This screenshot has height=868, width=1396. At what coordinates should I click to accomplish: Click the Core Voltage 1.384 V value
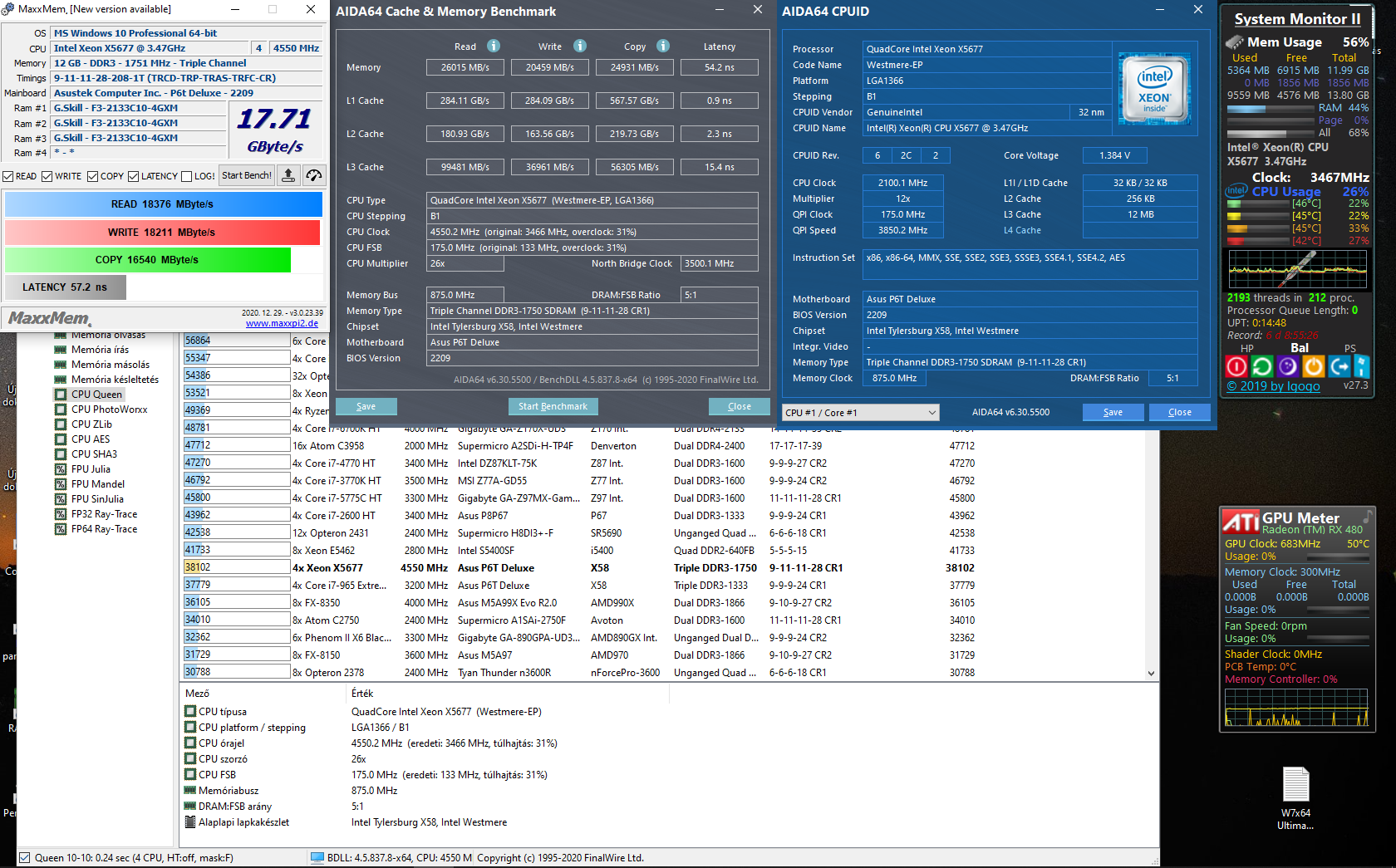click(x=1114, y=155)
